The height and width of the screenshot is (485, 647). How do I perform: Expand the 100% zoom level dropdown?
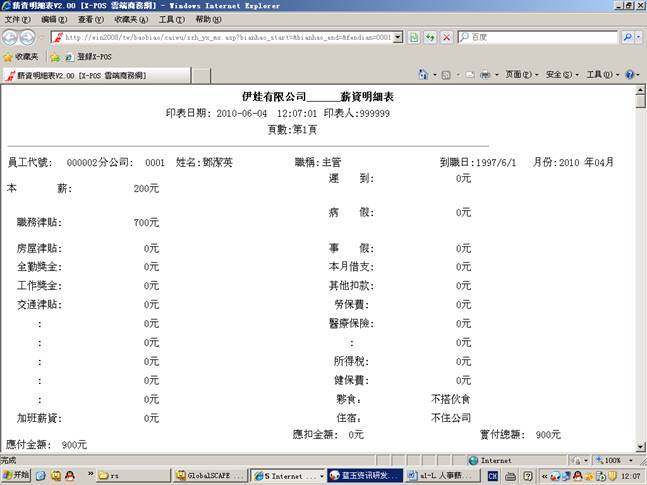click(629, 461)
